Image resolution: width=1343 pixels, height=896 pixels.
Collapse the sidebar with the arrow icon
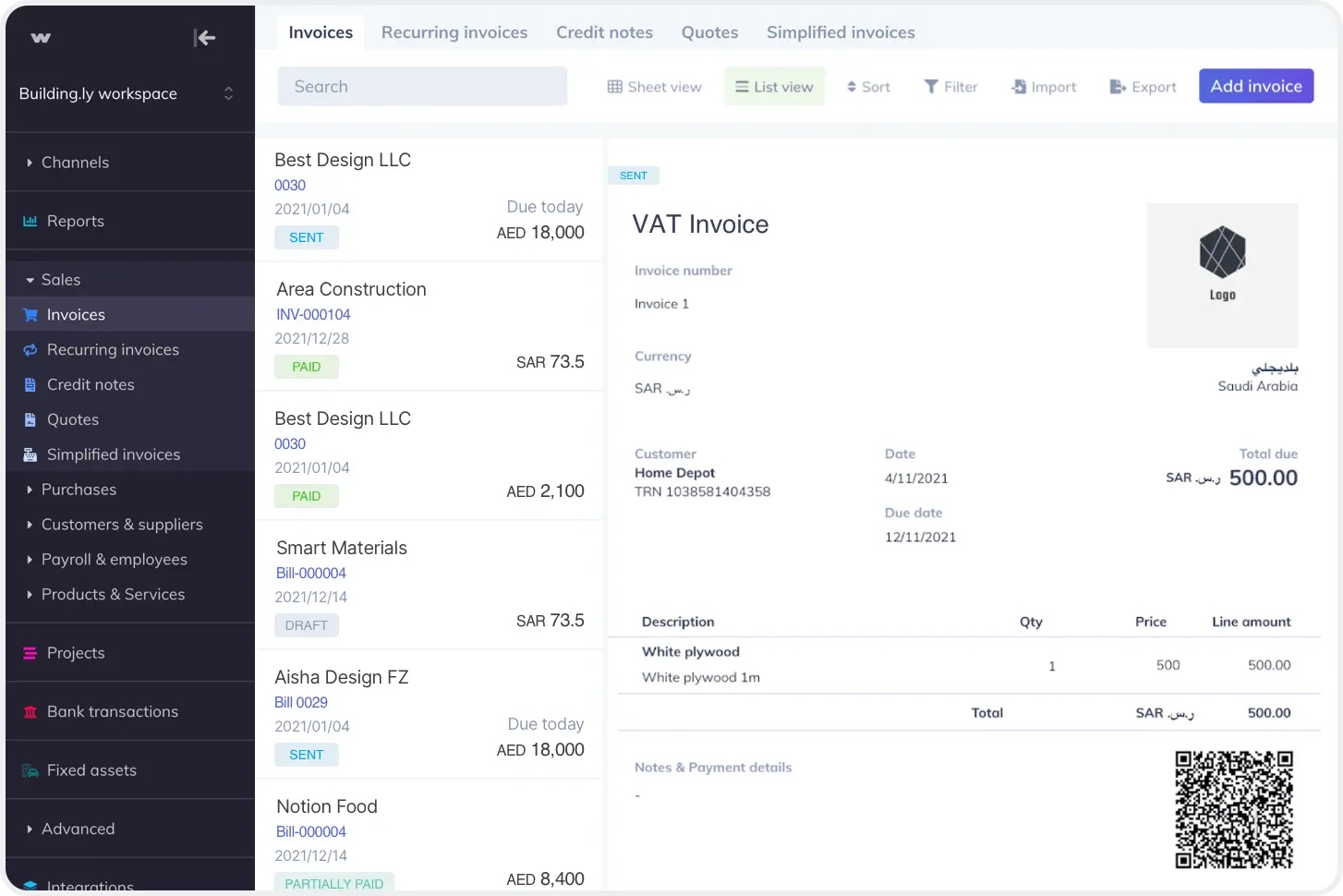pyautogui.click(x=204, y=38)
